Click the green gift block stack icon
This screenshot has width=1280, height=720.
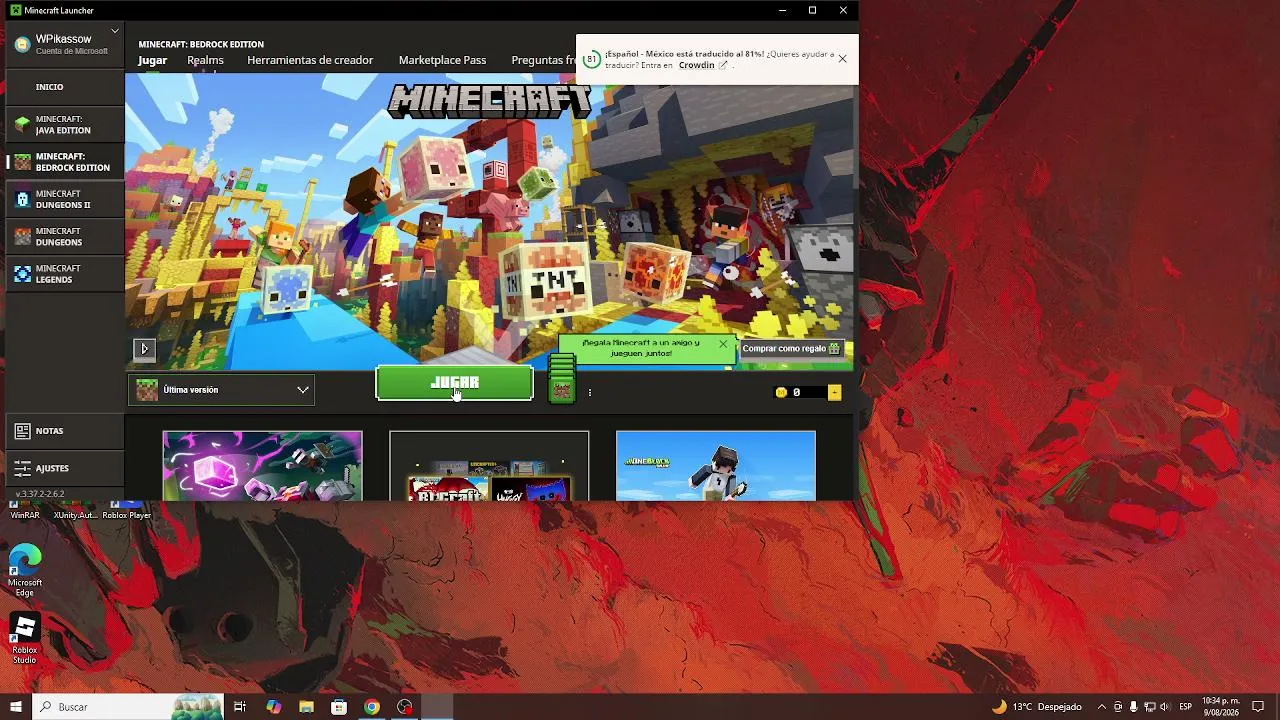[x=562, y=379]
